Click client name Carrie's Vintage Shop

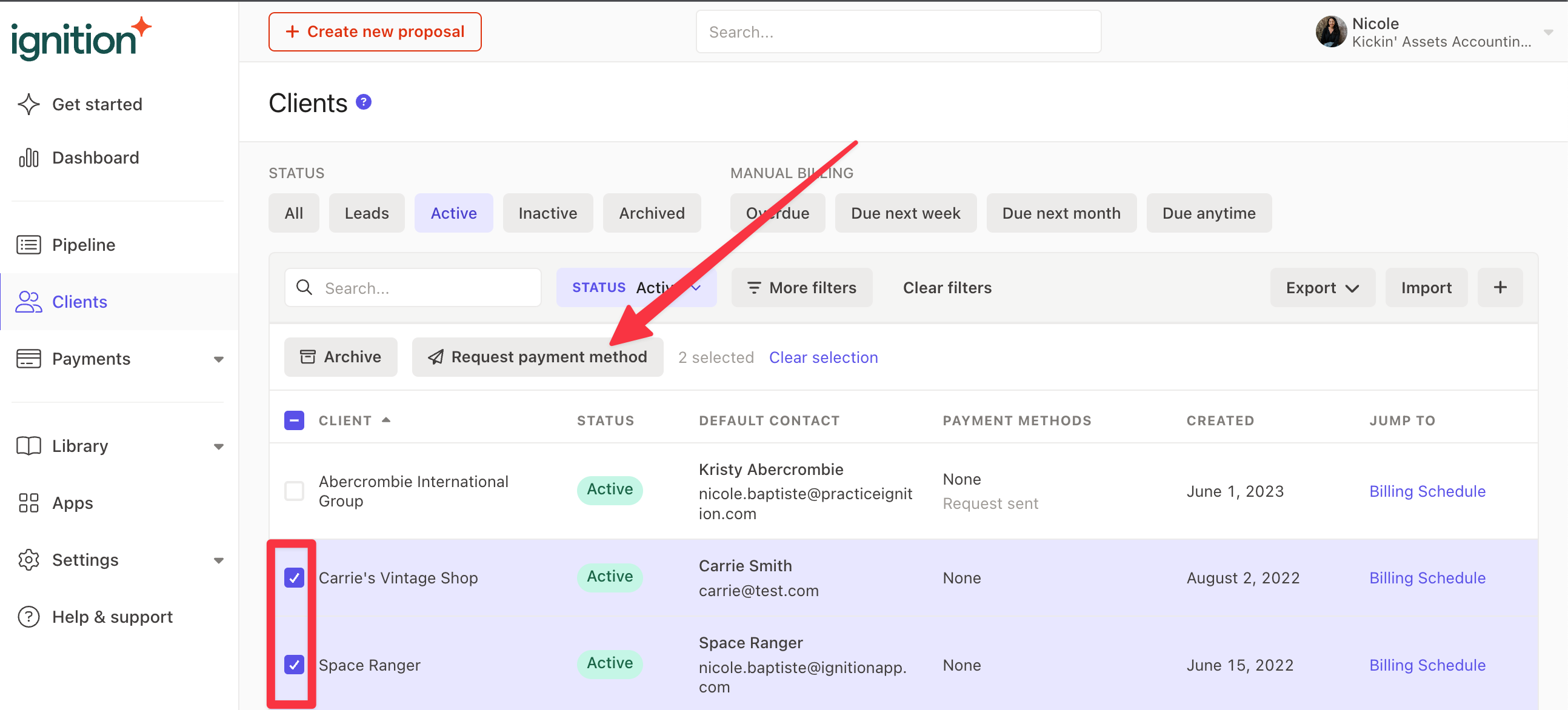coord(398,578)
